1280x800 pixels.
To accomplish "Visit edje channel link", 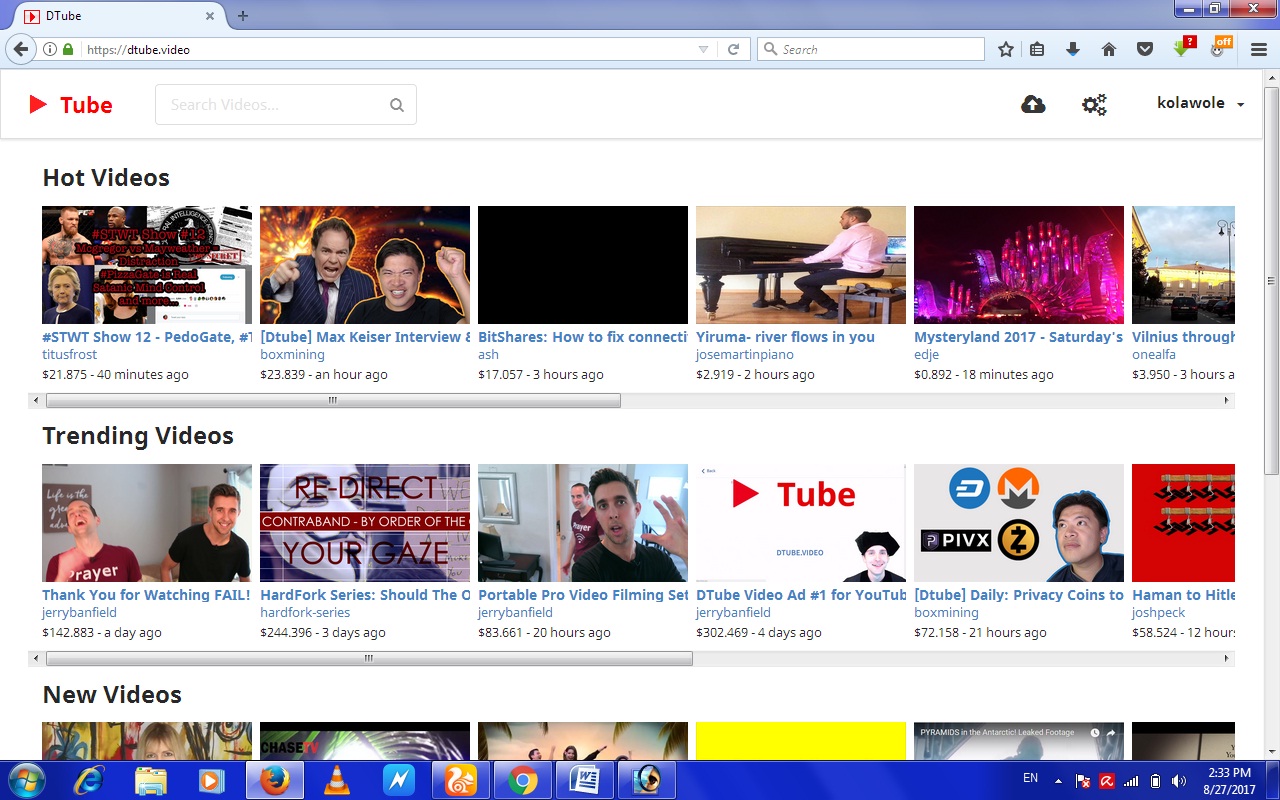I will pos(926,355).
